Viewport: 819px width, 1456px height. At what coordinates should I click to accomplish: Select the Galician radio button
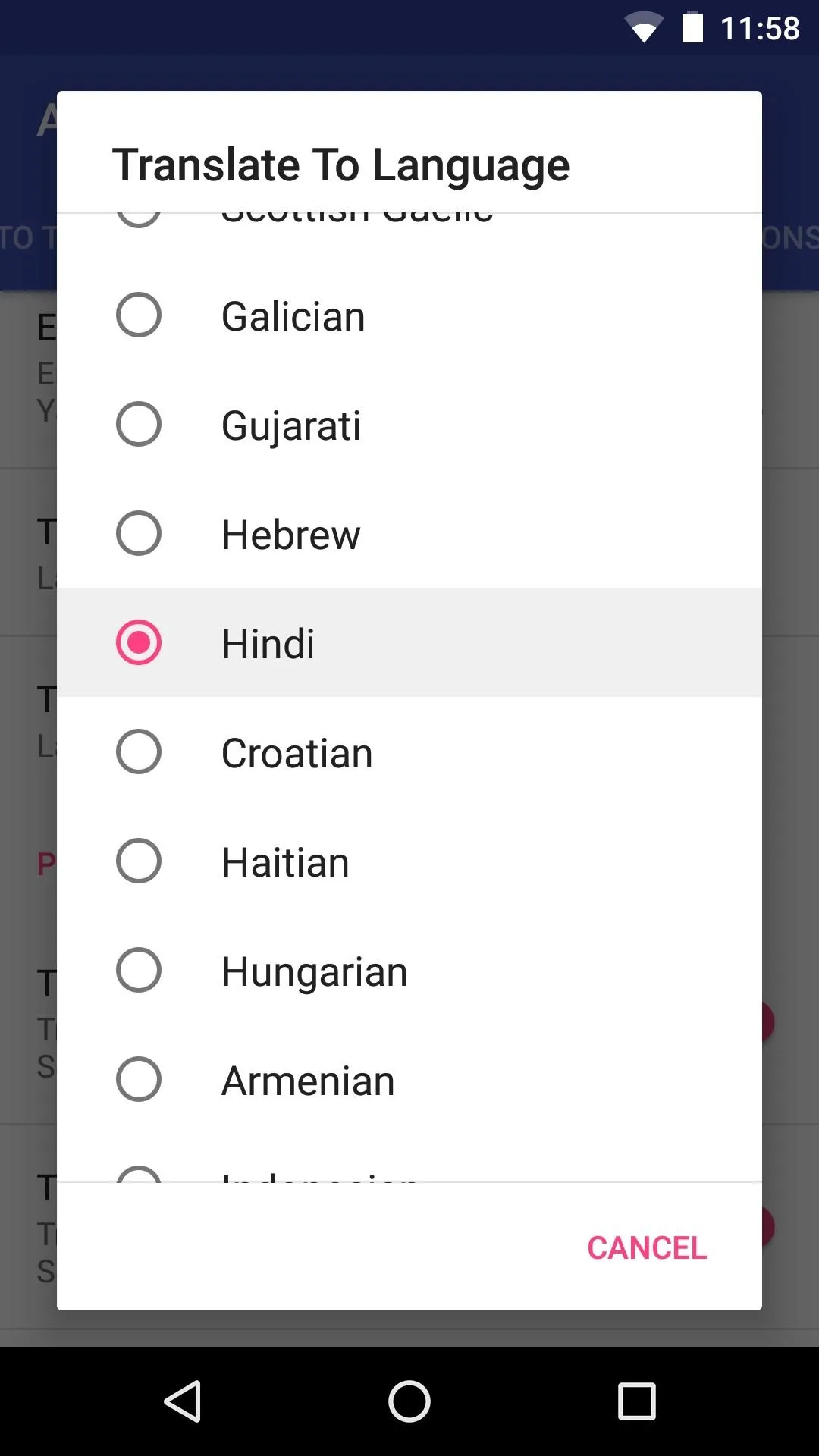coord(139,315)
